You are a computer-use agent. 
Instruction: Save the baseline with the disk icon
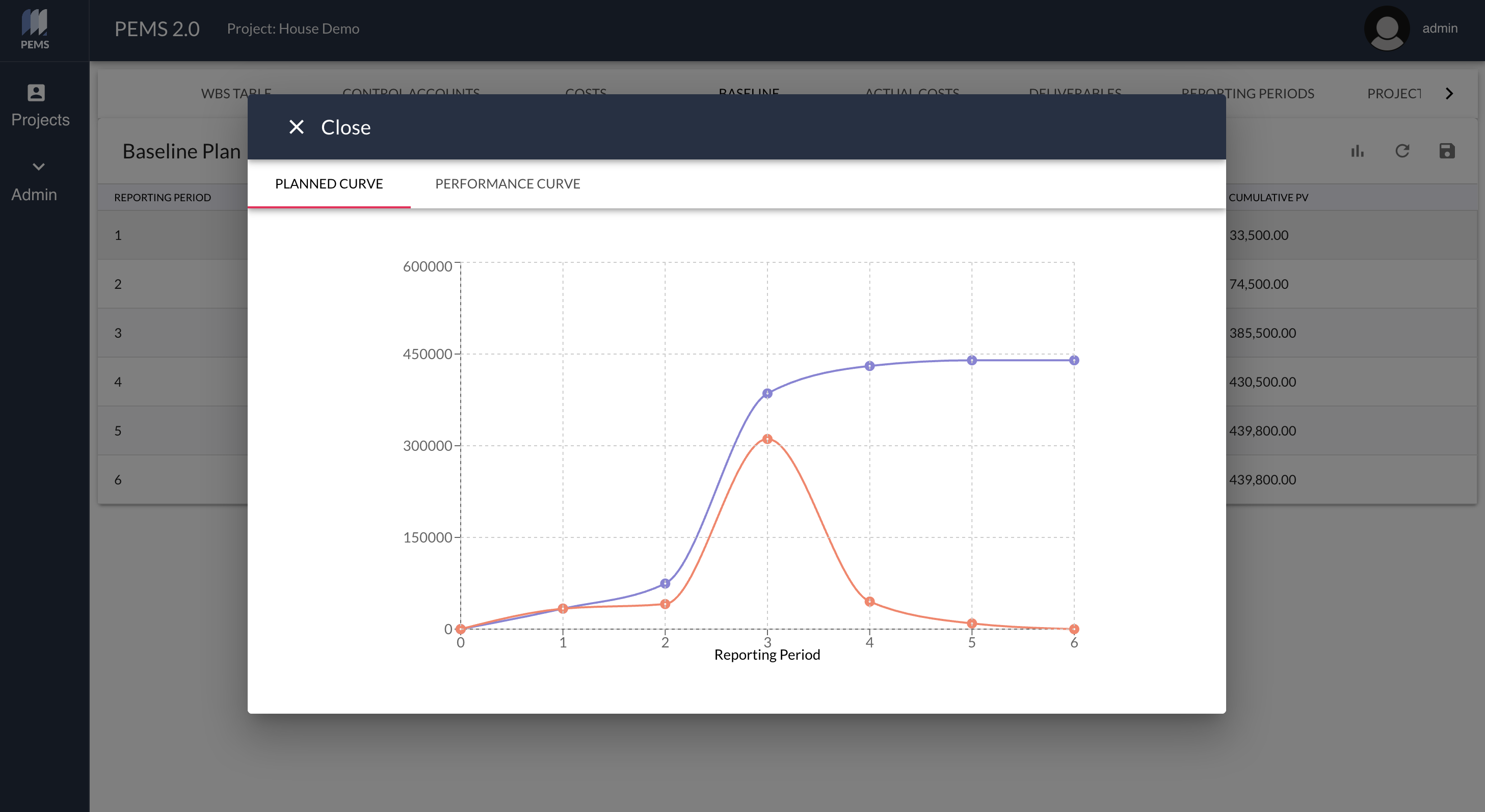[1446, 151]
